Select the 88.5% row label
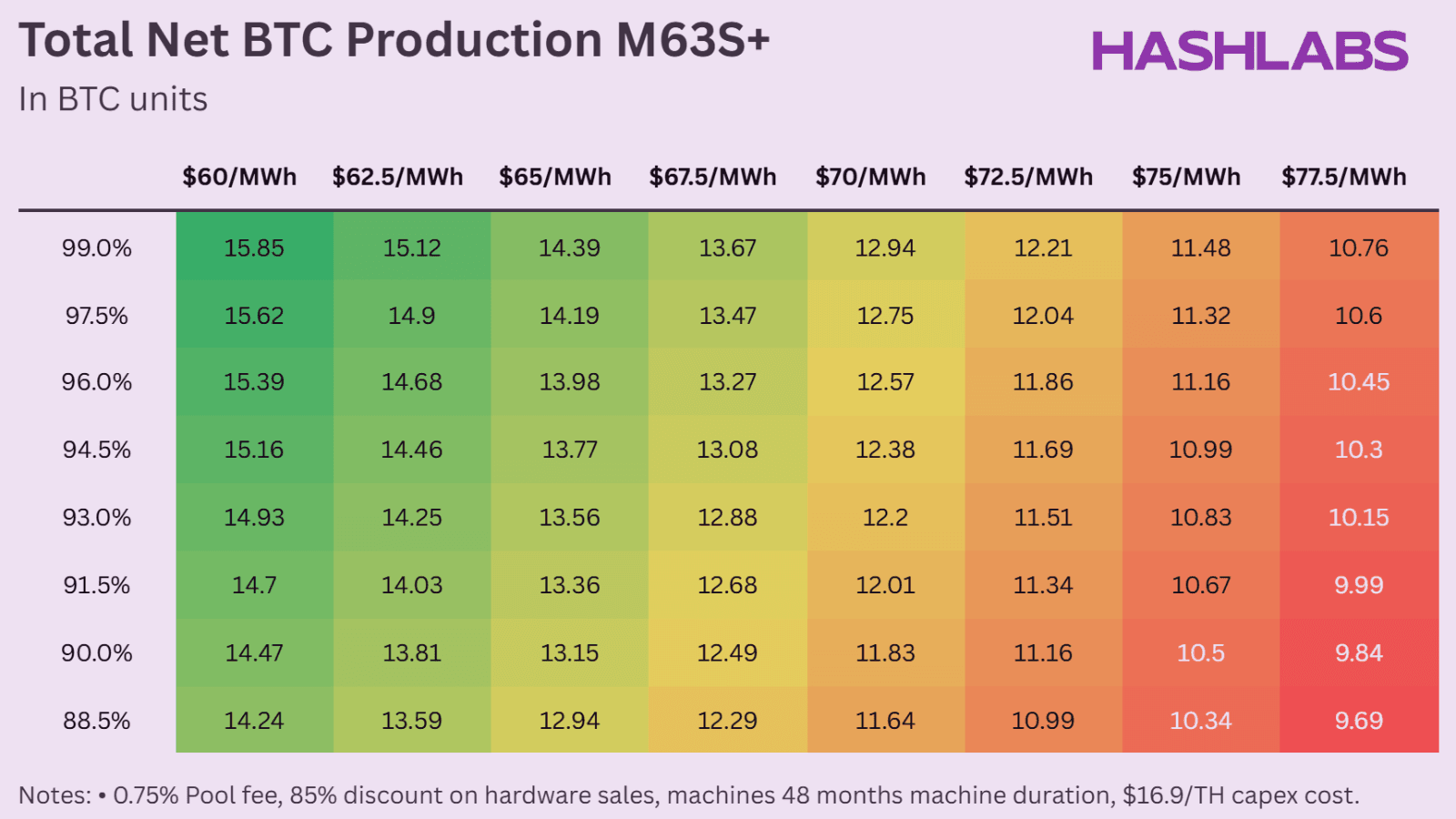 (x=96, y=721)
